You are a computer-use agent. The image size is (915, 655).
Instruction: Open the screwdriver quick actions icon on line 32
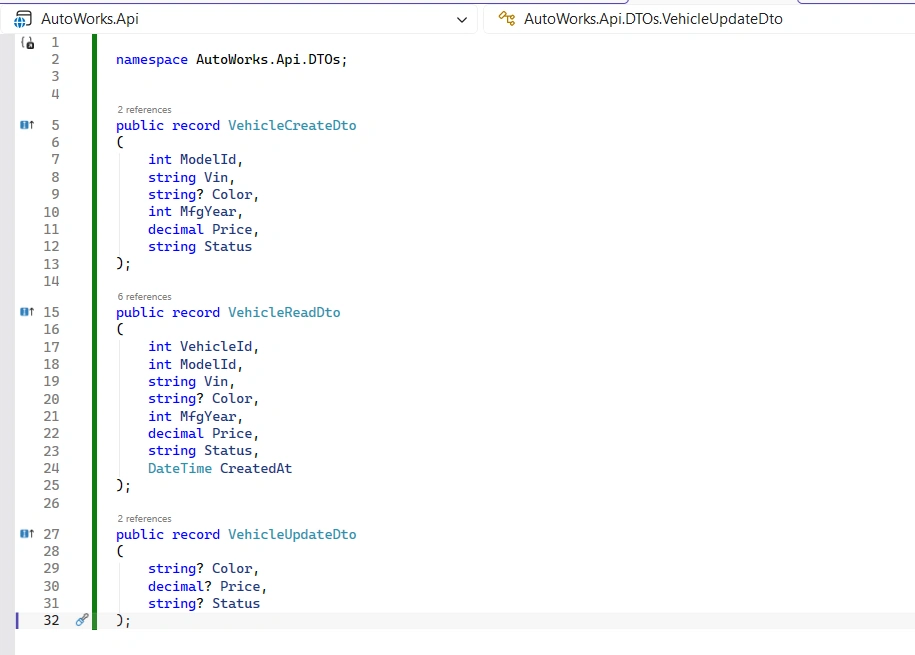82,620
